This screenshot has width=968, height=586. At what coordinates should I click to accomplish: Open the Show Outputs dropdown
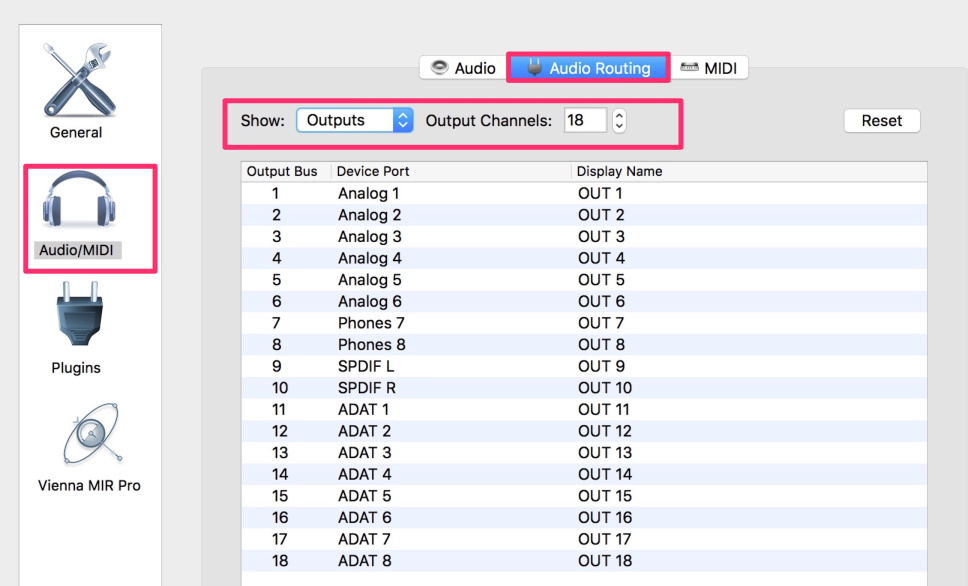354,120
